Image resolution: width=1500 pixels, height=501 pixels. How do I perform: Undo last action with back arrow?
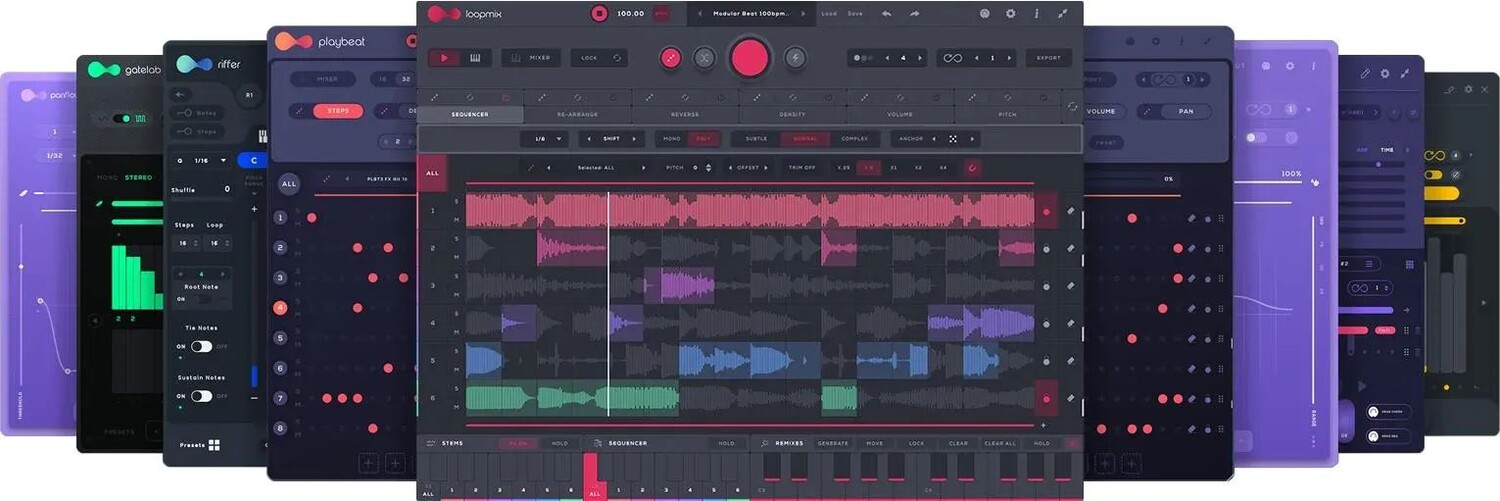tap(886, 13)
